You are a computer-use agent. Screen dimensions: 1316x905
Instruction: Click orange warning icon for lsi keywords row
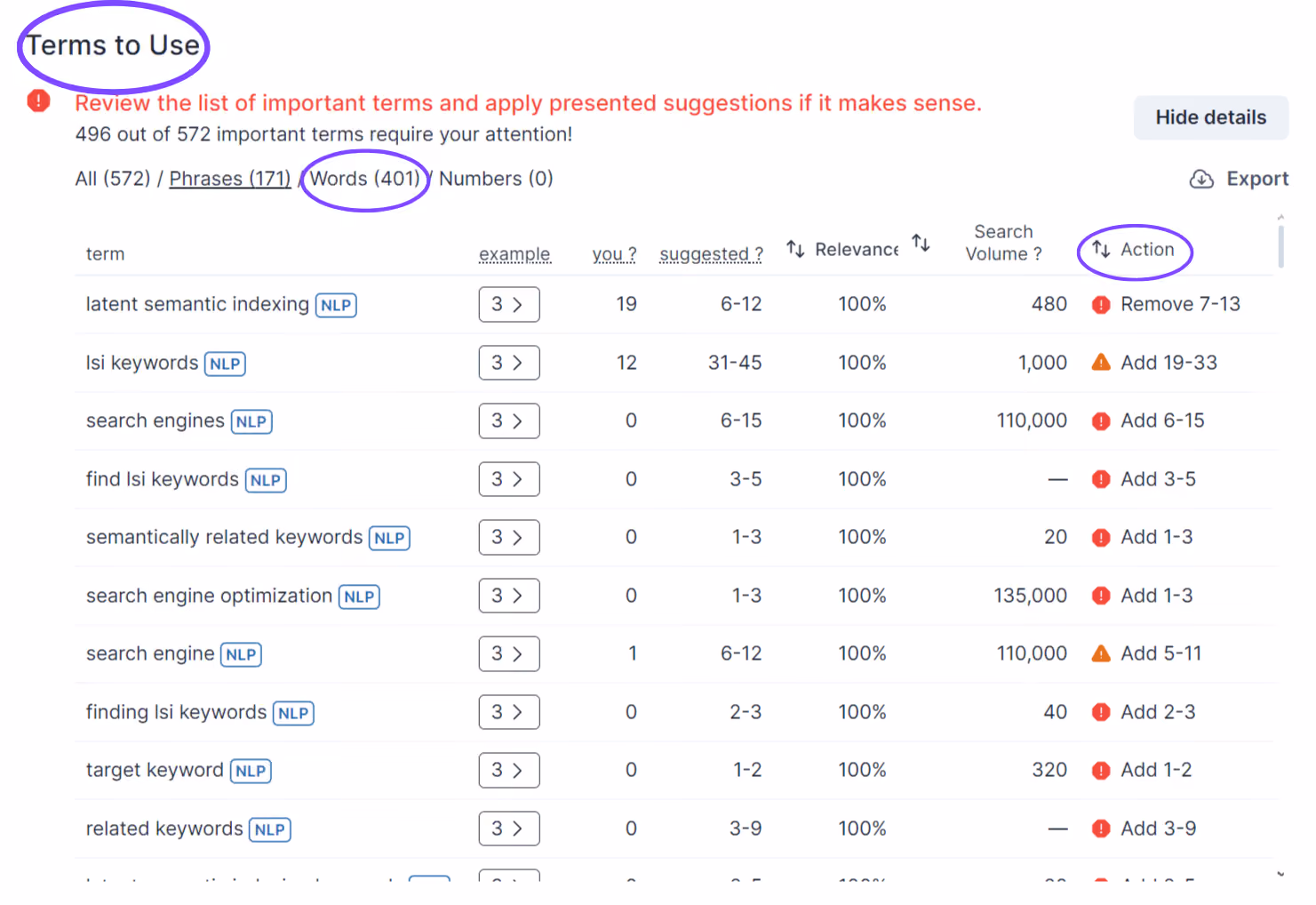point(1101,362)
